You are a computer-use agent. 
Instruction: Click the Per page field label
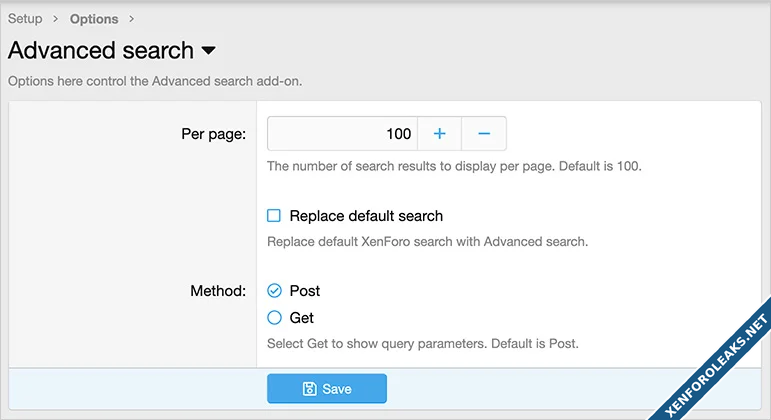[x=214, y=133]
